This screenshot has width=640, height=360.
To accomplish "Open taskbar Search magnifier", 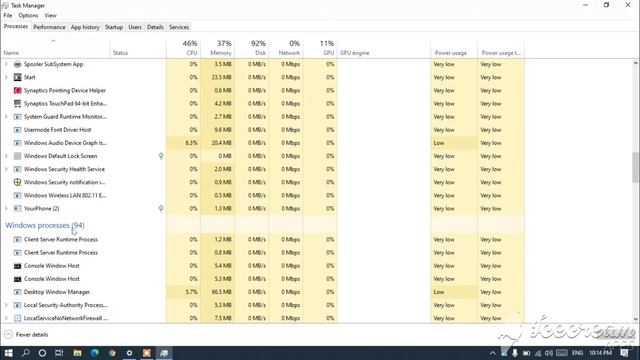I will 25,353.
